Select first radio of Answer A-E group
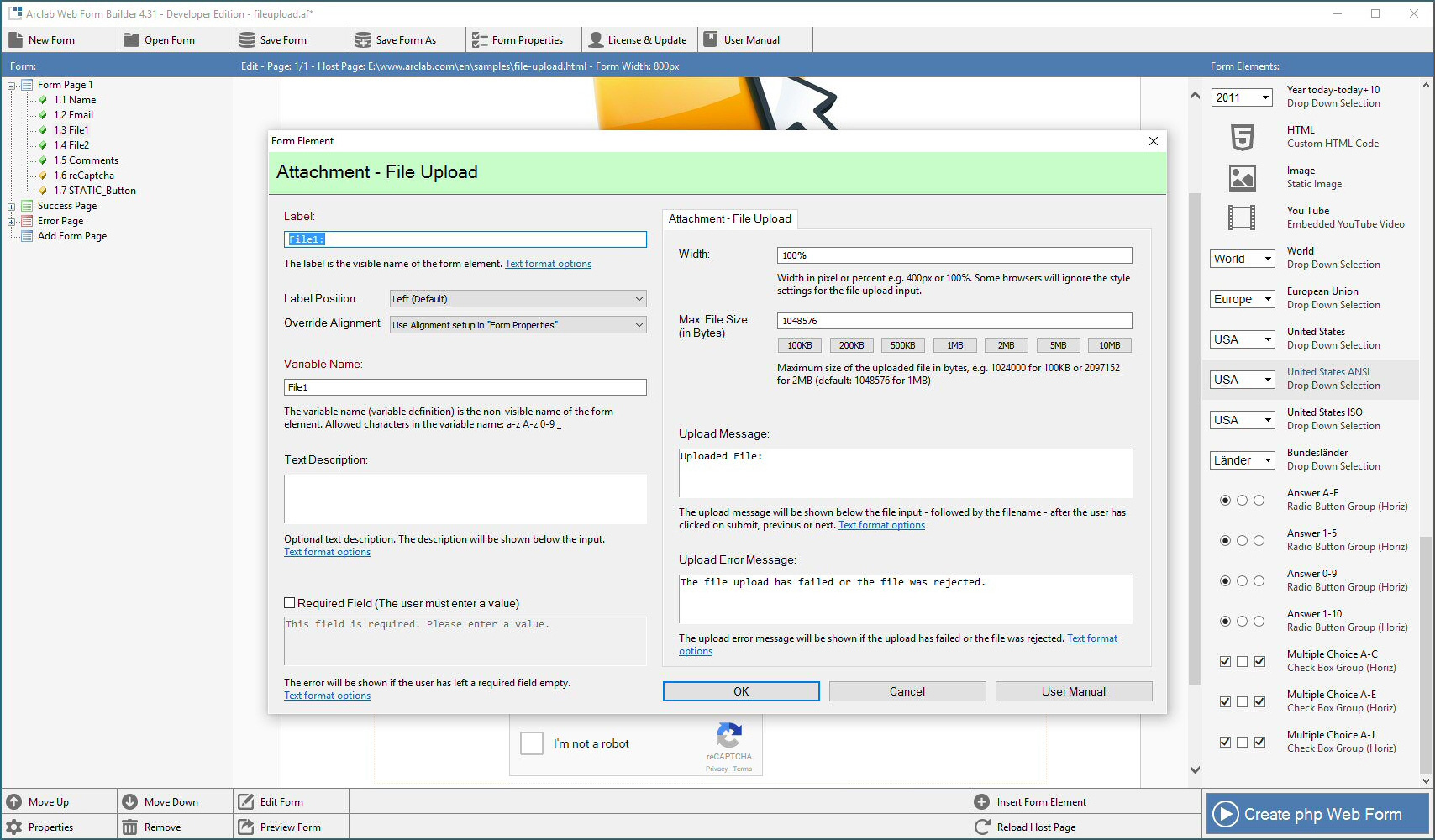1435x840 pixels. (1225, 501)
